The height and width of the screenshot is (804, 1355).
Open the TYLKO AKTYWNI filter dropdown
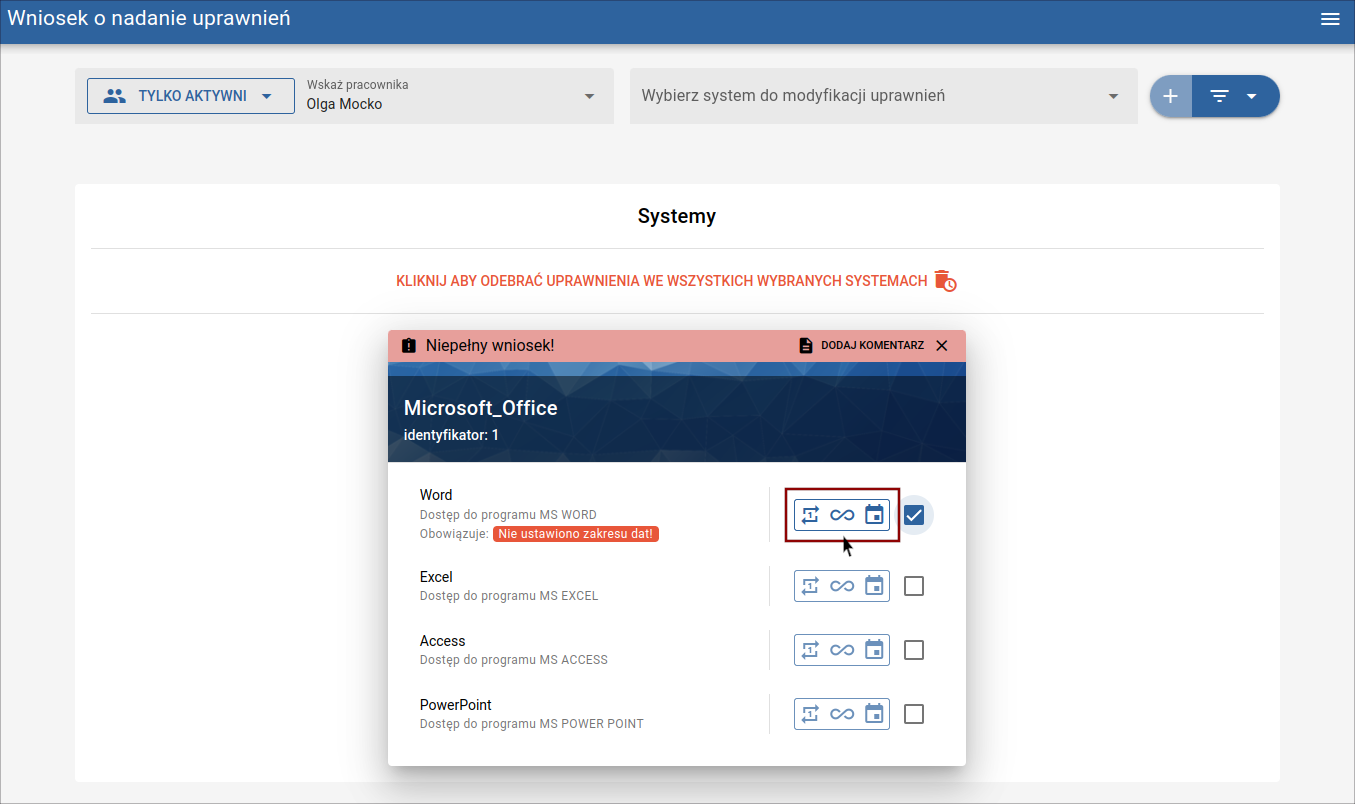point(191,96)
